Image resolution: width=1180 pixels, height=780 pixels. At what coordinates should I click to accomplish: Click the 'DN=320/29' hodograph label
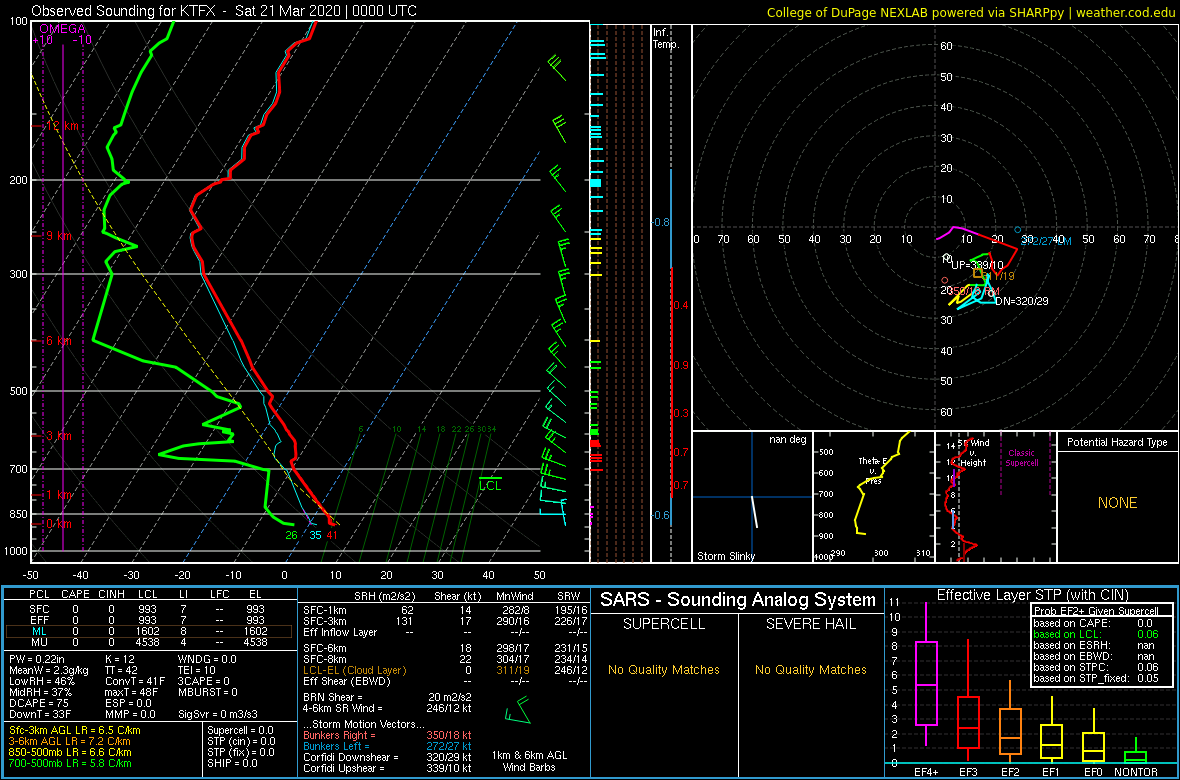coord(1021,301)
